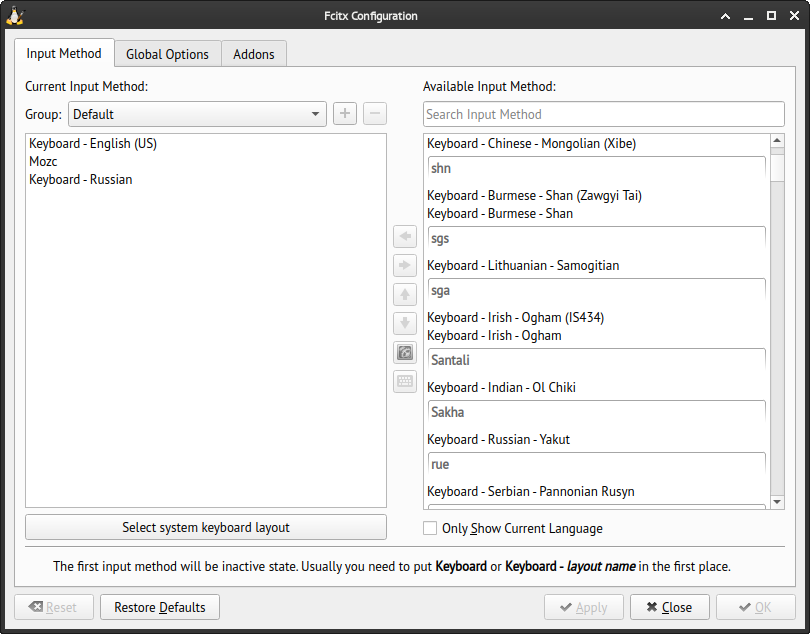The height and width of the screenshot is (634, 810).
Task: Open the Group dropdown showing Default
Action: click(x=197, y=113)
